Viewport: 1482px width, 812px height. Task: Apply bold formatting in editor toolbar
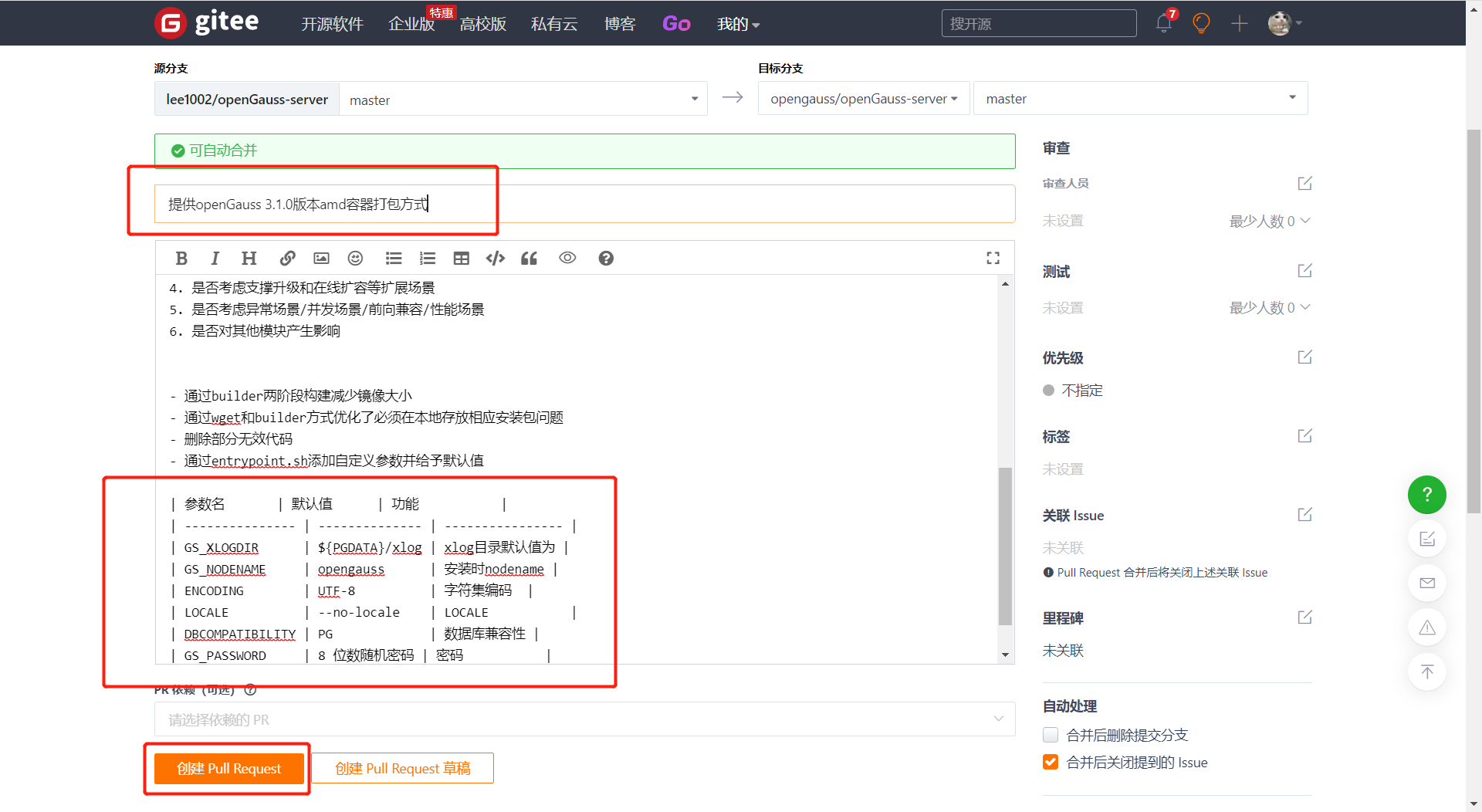pyautogui.click(x=181, y=259)
